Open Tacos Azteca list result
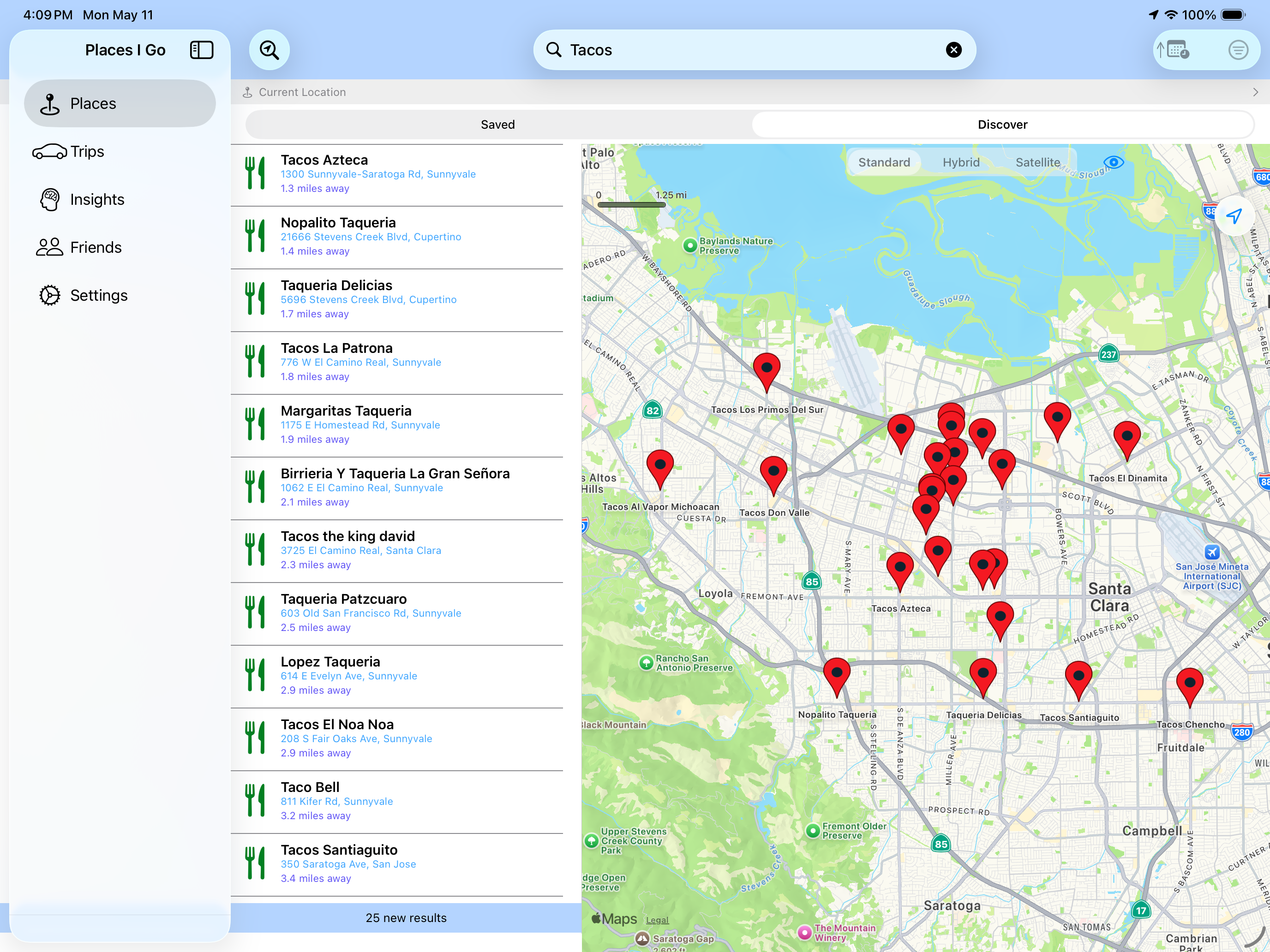1270x952 pixels. [x=397, y=174]
